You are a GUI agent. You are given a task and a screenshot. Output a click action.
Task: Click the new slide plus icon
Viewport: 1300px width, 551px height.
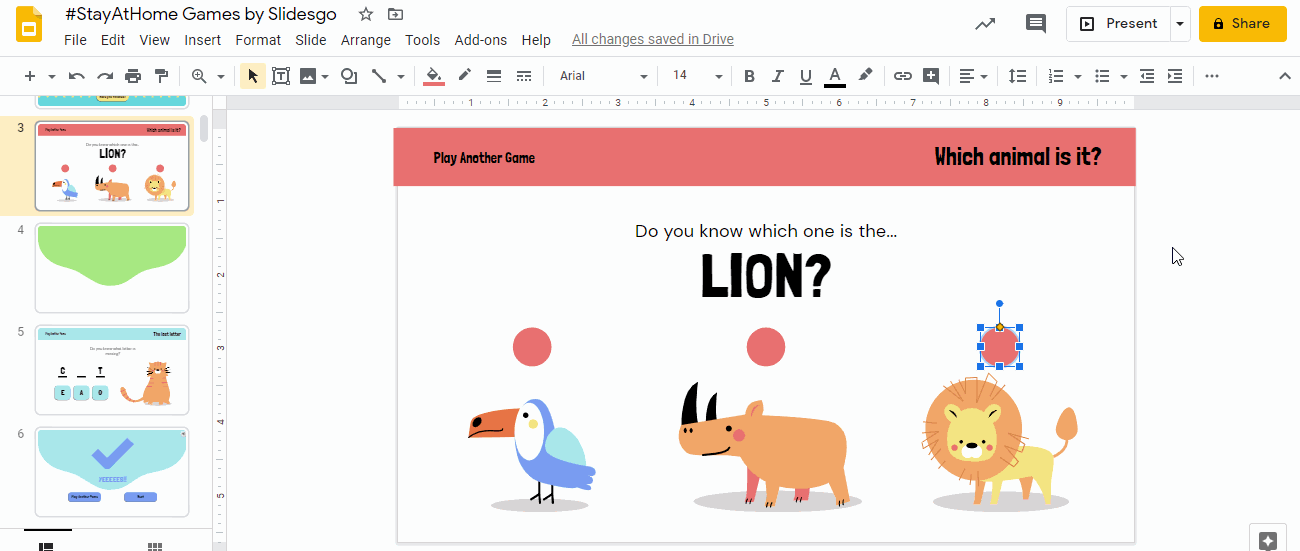[30, 76]
